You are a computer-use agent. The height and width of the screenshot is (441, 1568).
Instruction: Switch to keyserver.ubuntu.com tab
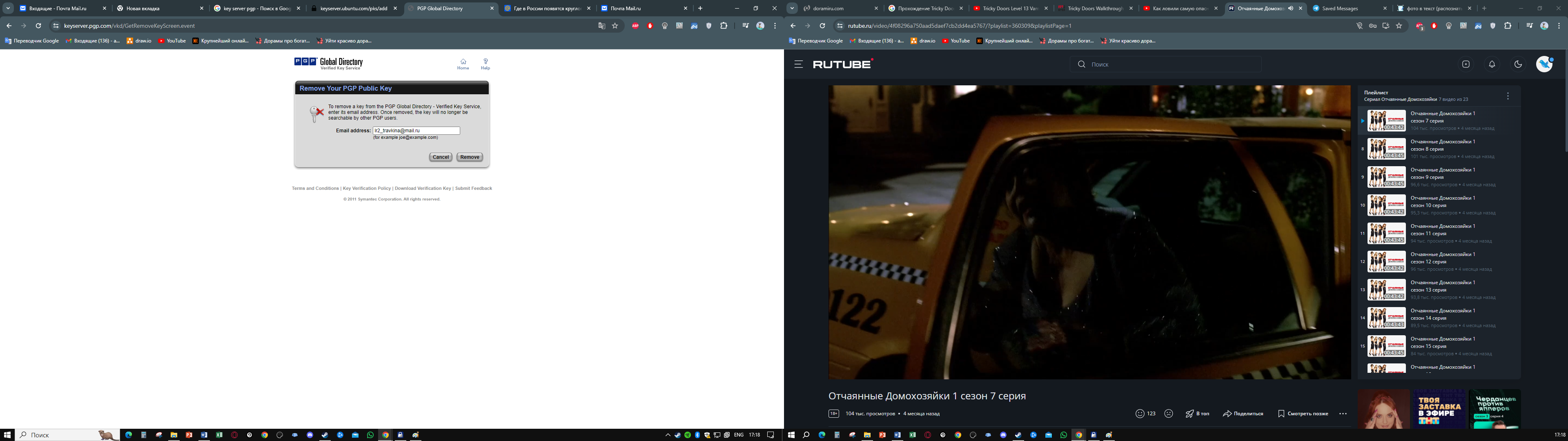tap(353, 9)
